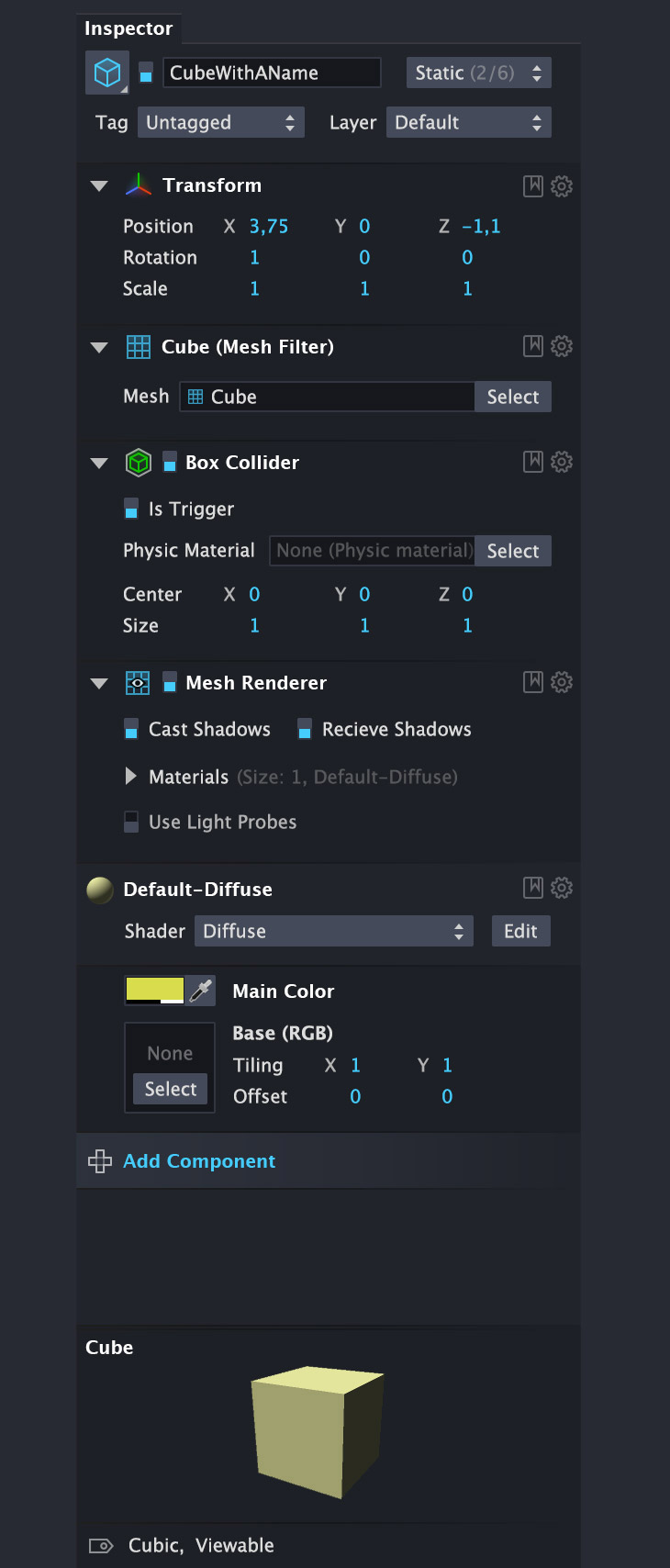
Task: Click the cube GameObject icon beside the name
Action: pos(107,73)
